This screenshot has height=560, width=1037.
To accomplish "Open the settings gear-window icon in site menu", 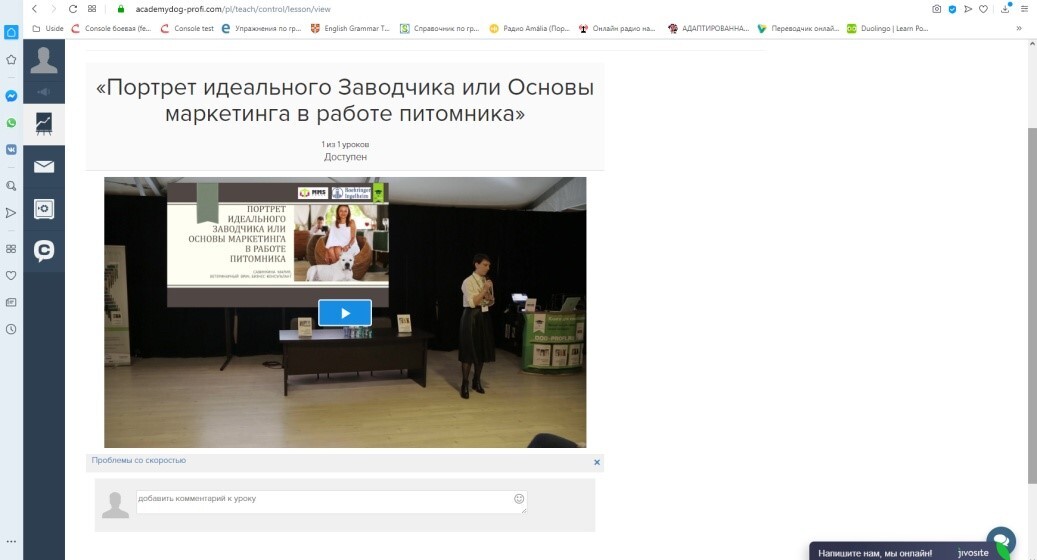I will 44,209.
